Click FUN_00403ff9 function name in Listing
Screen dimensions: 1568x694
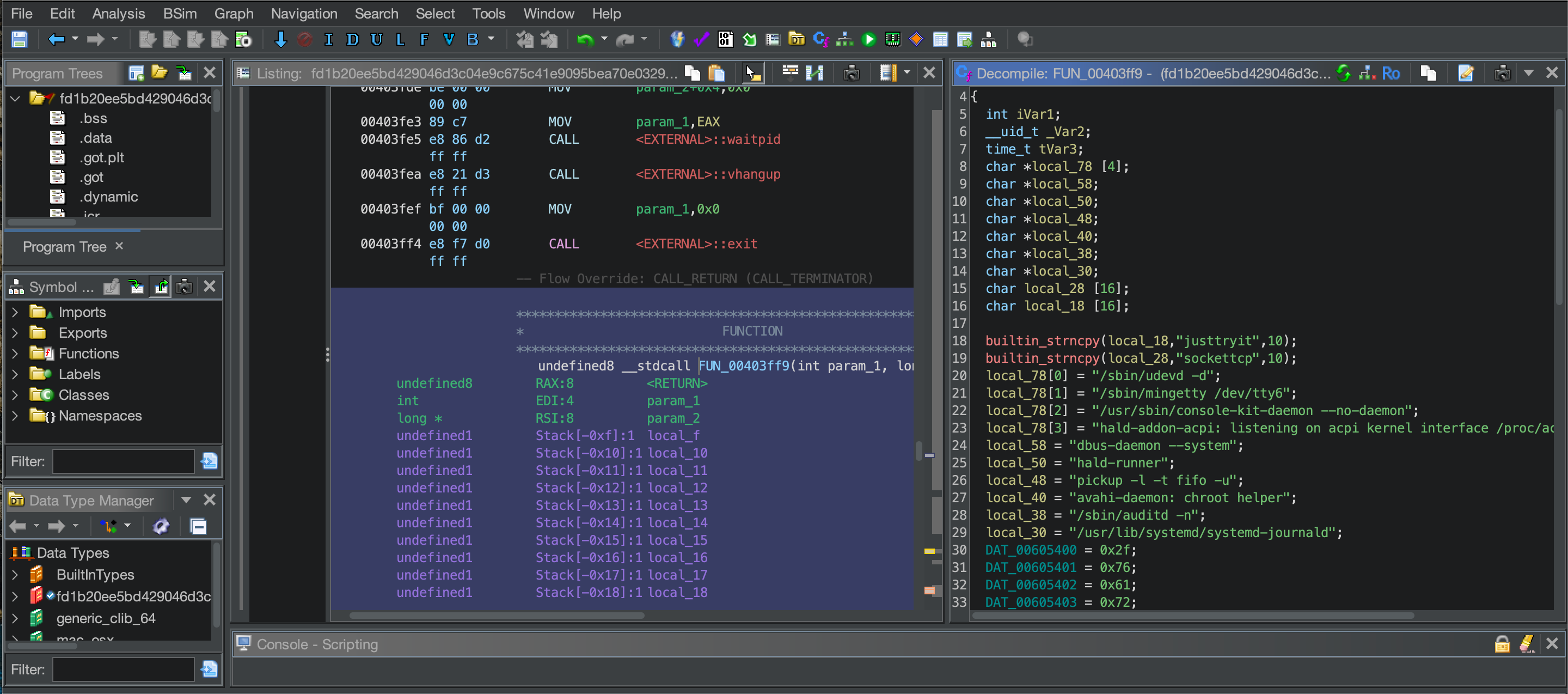744,366
